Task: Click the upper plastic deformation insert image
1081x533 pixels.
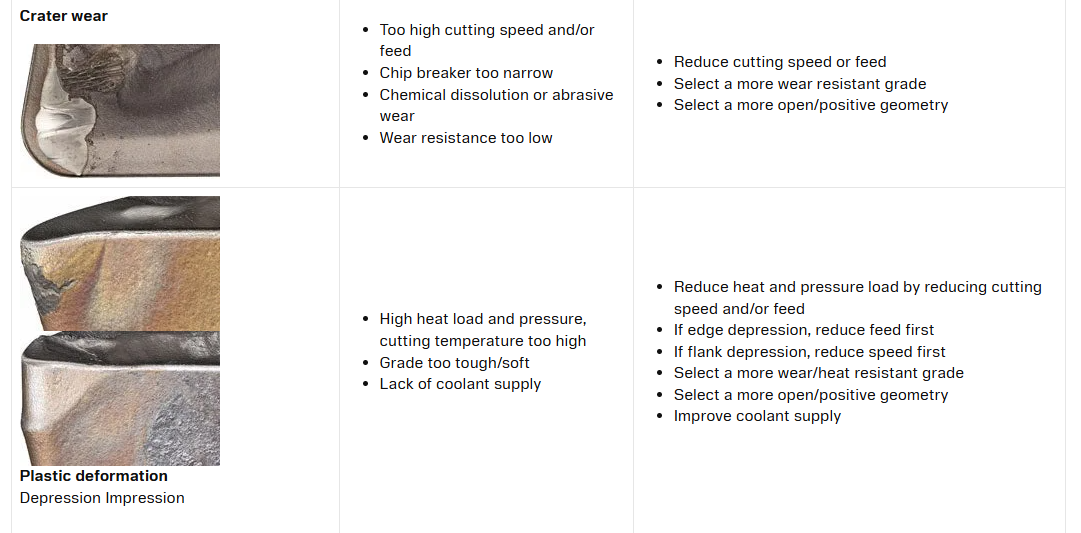Action: tap(120, 263)
